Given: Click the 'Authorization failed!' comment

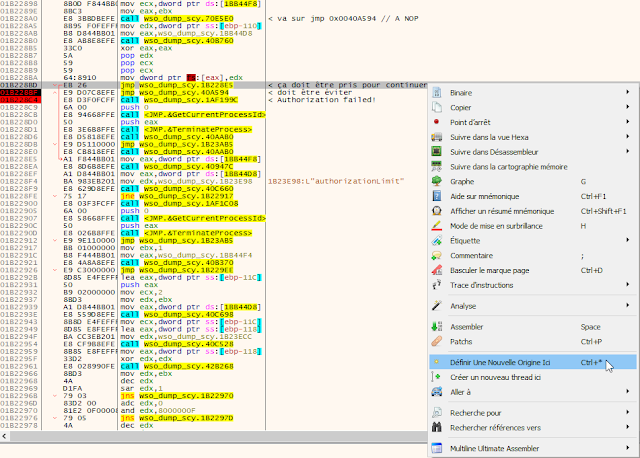Looking at the screenshot, I should [322, 100].
